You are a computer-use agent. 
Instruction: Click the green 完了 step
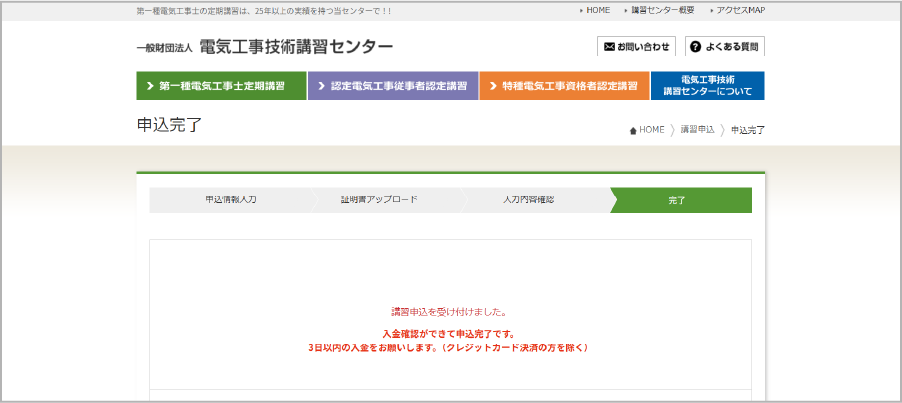pyautogui.click(x=678, y=200)
